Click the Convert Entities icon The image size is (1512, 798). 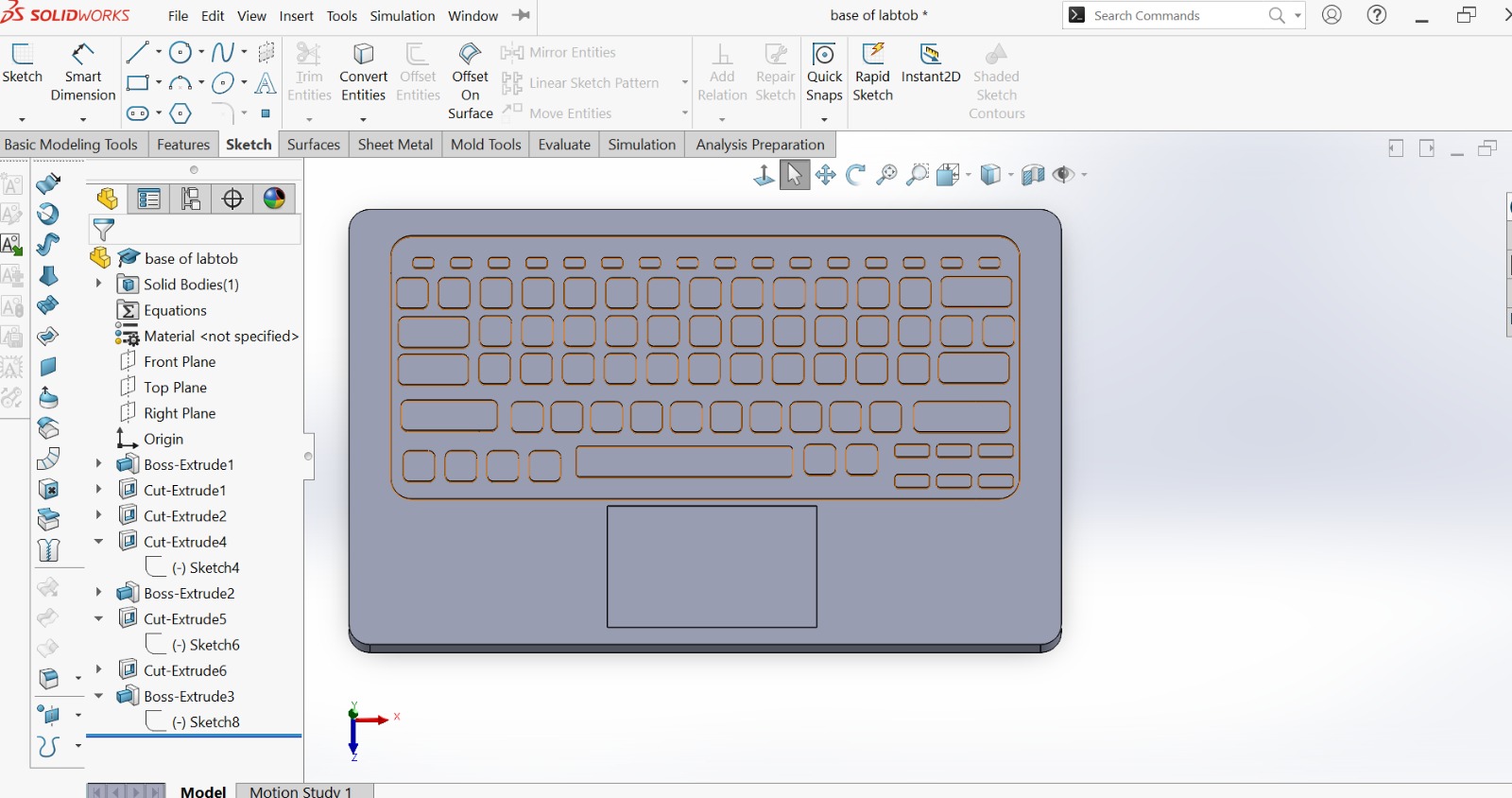[364, 54]
